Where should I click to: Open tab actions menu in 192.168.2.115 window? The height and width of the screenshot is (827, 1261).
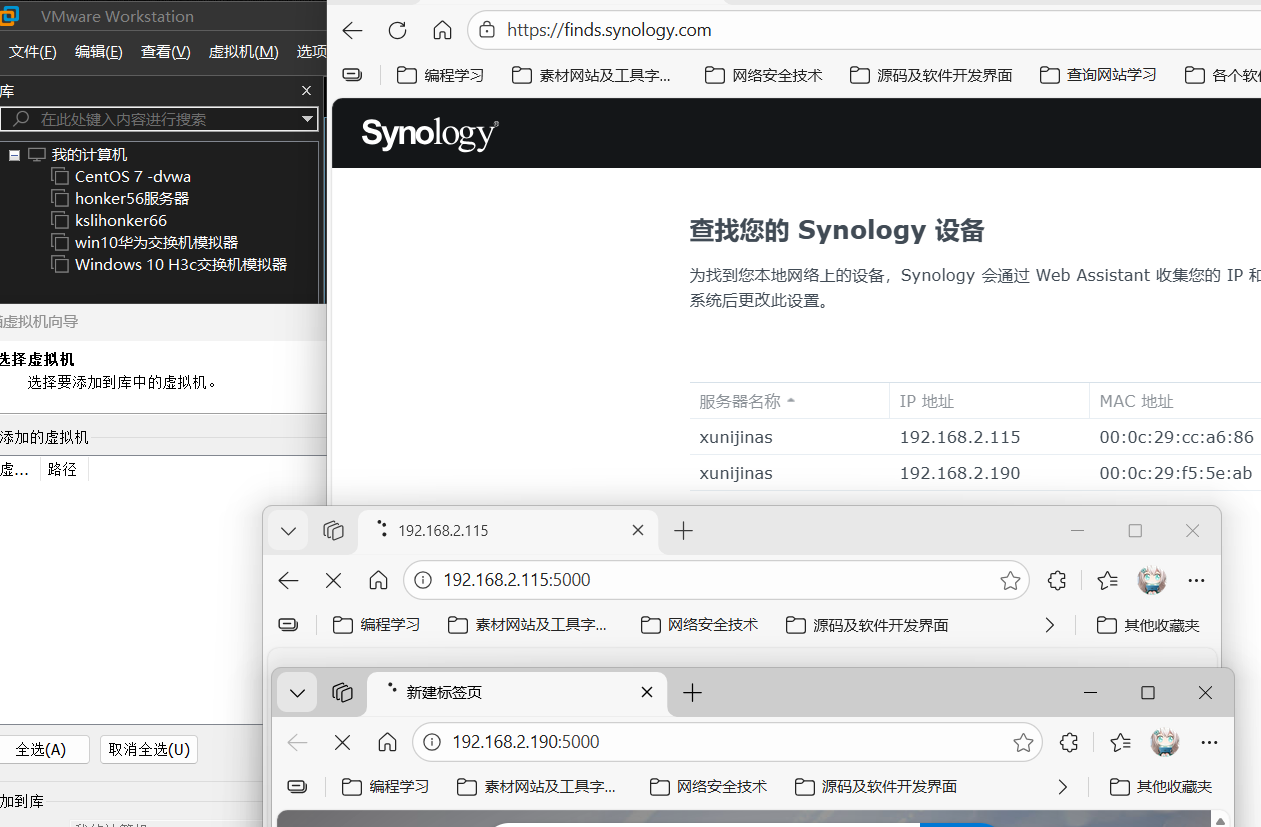pyautogui.click(x=289, y=531)
